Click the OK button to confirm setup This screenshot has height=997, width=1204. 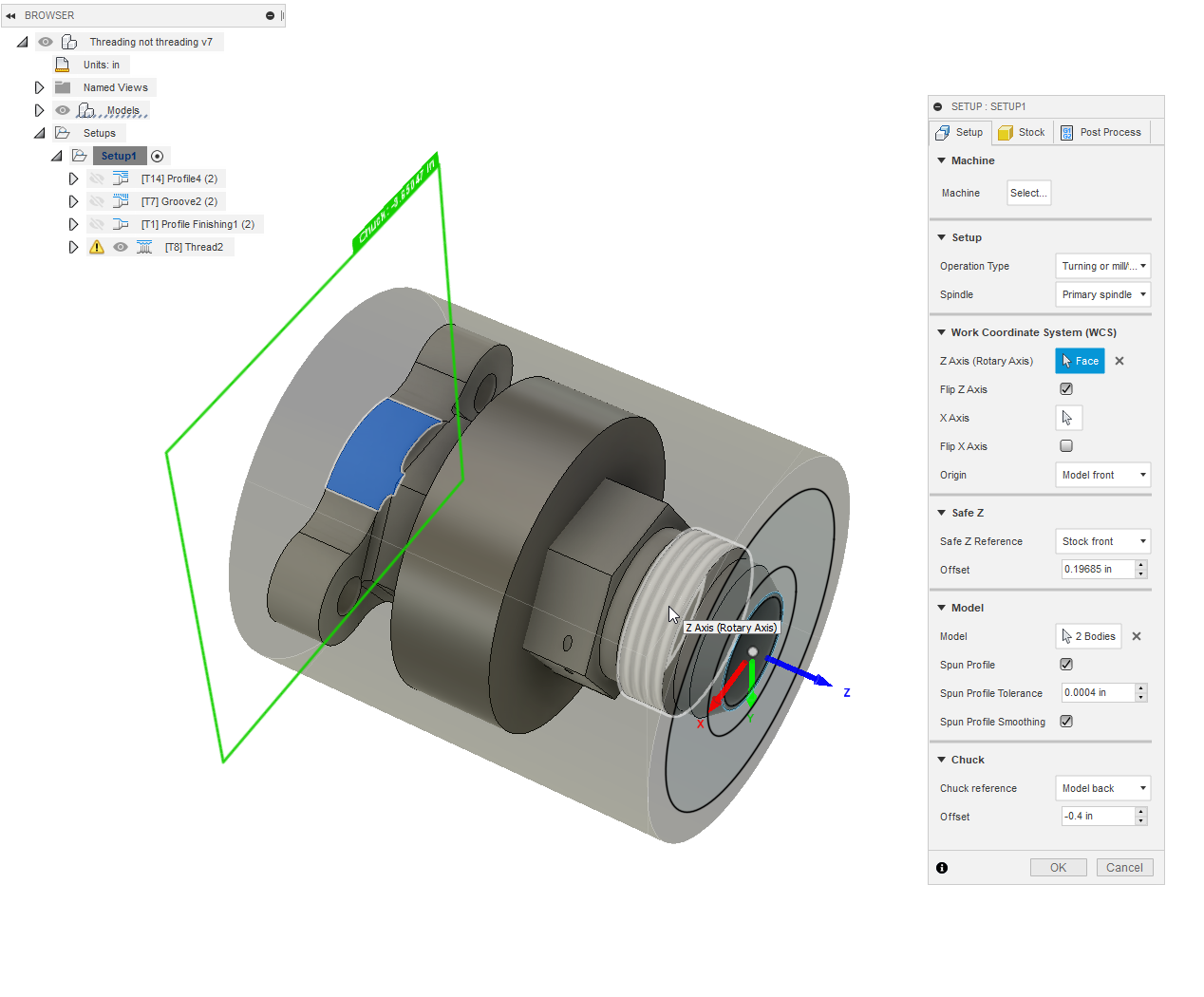[x=1058, y=867]
